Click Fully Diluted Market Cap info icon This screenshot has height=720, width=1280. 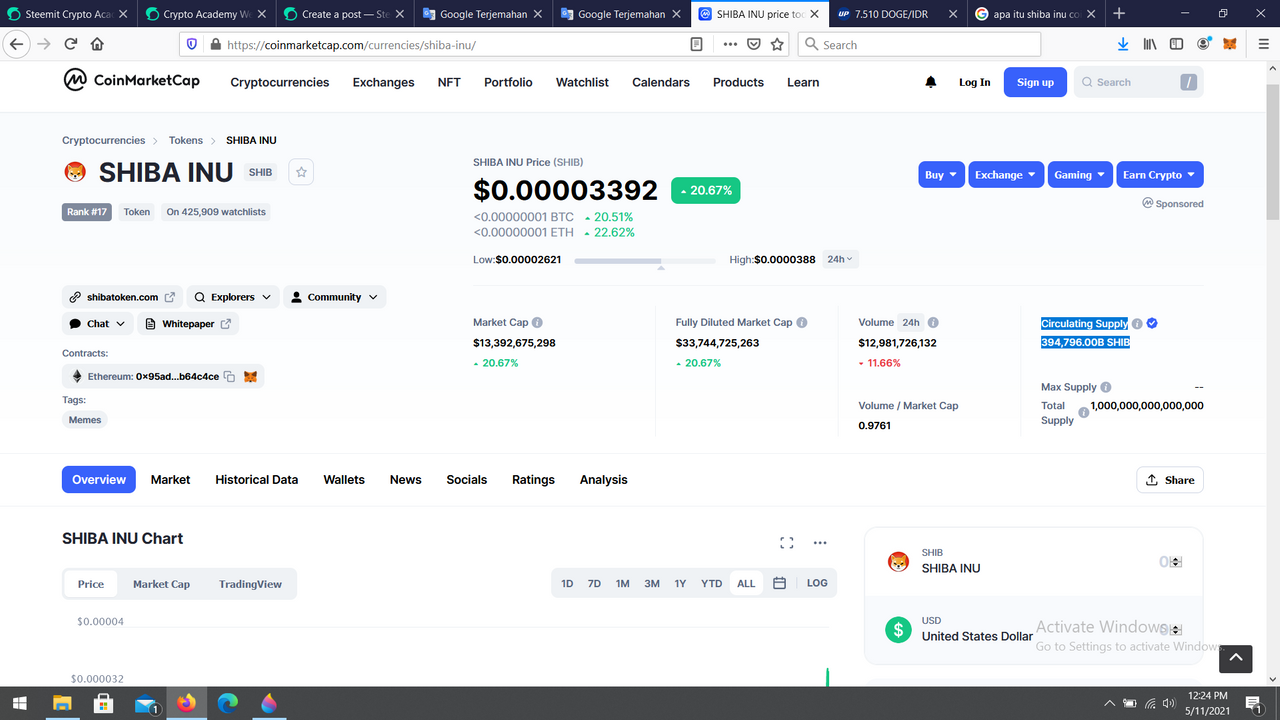[802, 323]
